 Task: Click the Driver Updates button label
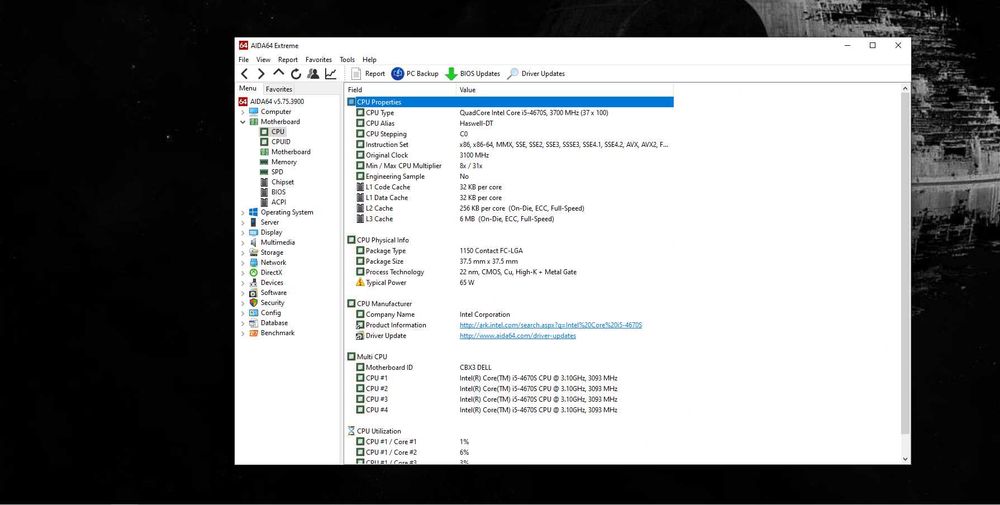(543, 74)
